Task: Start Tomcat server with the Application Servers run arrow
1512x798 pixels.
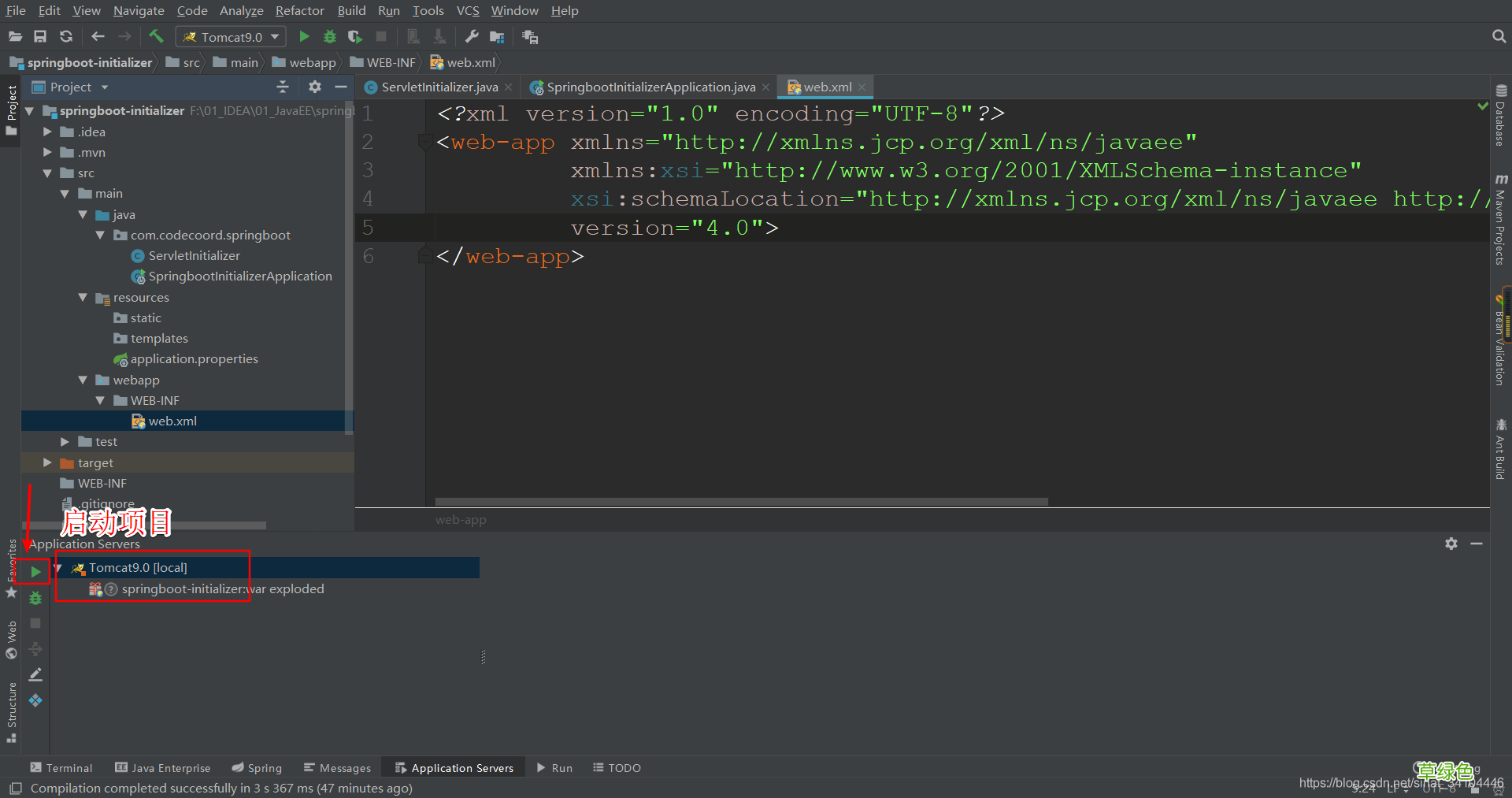Action: pyautogui.click(x=35, y=571)
